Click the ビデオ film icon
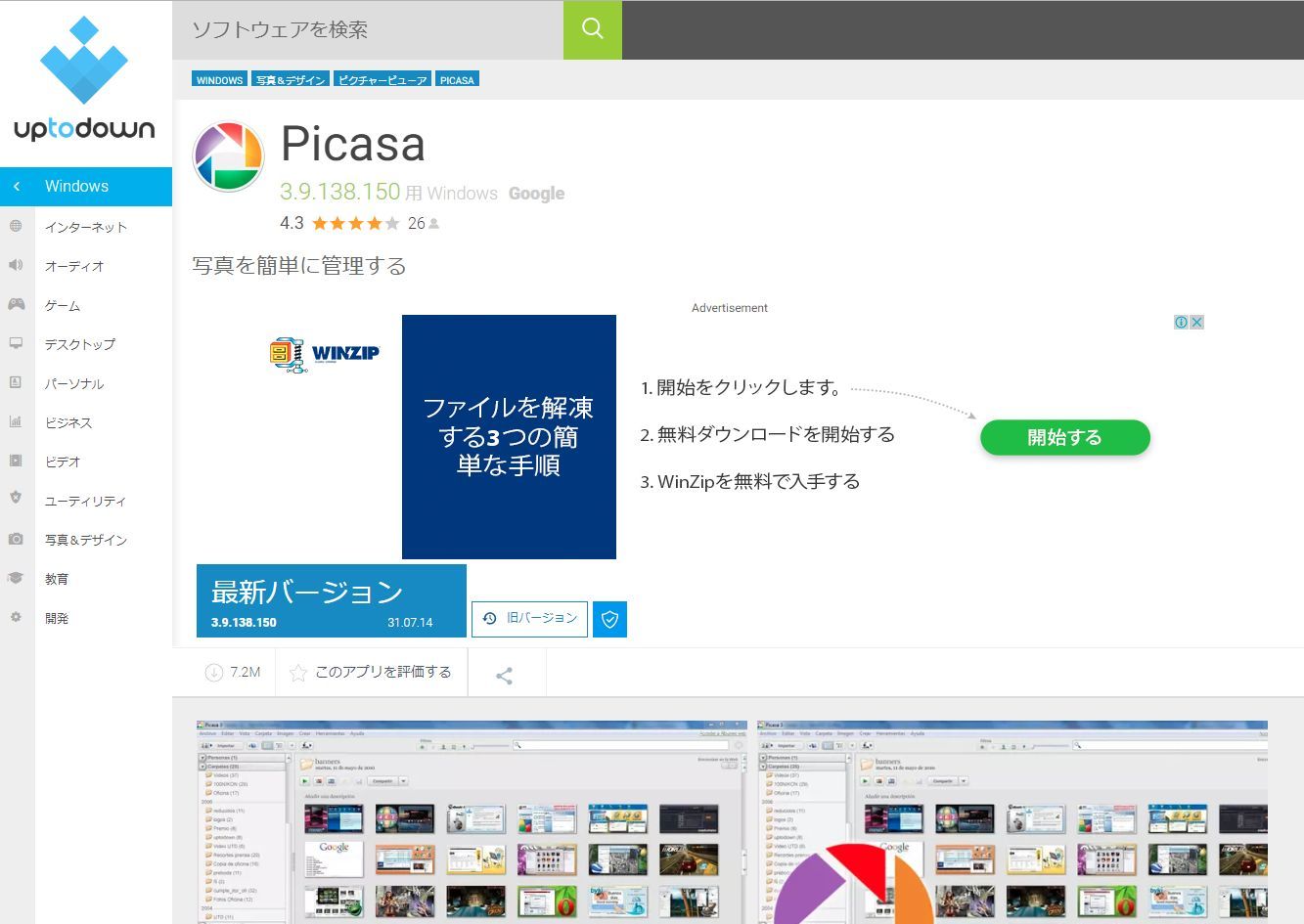 [x=16, y=461]
